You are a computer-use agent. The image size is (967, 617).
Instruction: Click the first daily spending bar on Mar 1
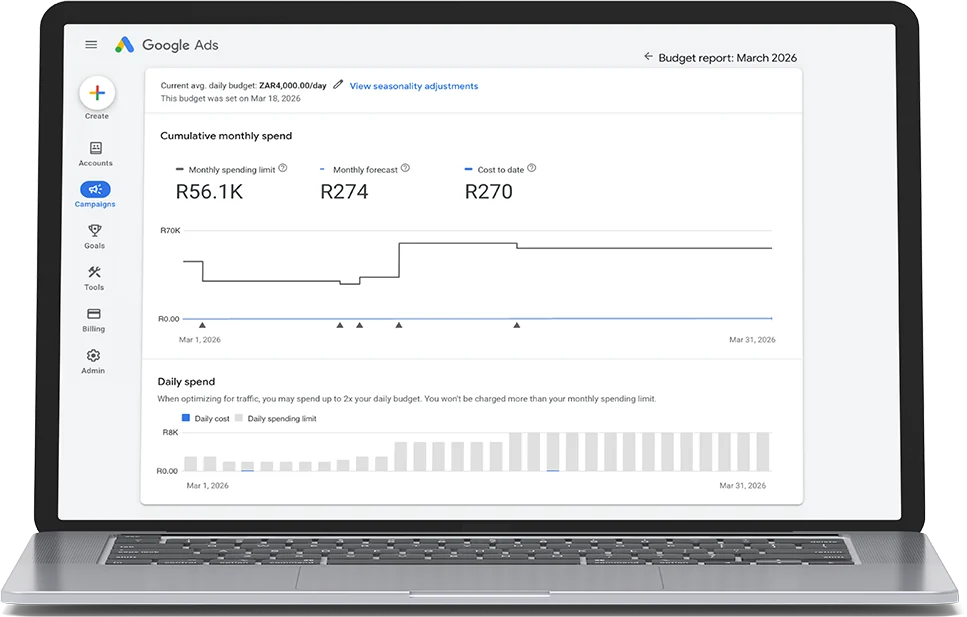(x=191, y=464)
